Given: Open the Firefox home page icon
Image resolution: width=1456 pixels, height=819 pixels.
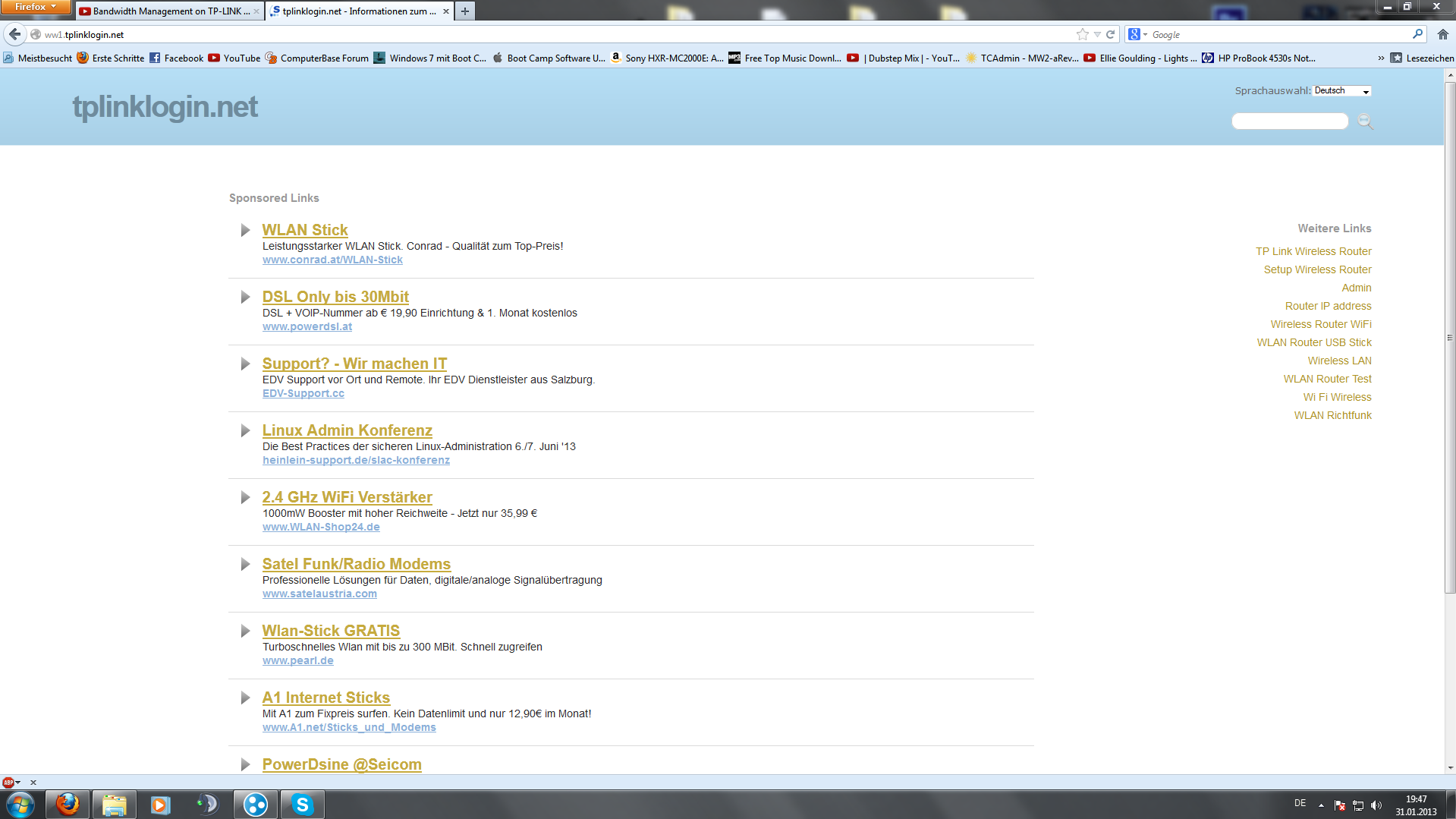Looking at the screenshot, I should [1442, 34].
